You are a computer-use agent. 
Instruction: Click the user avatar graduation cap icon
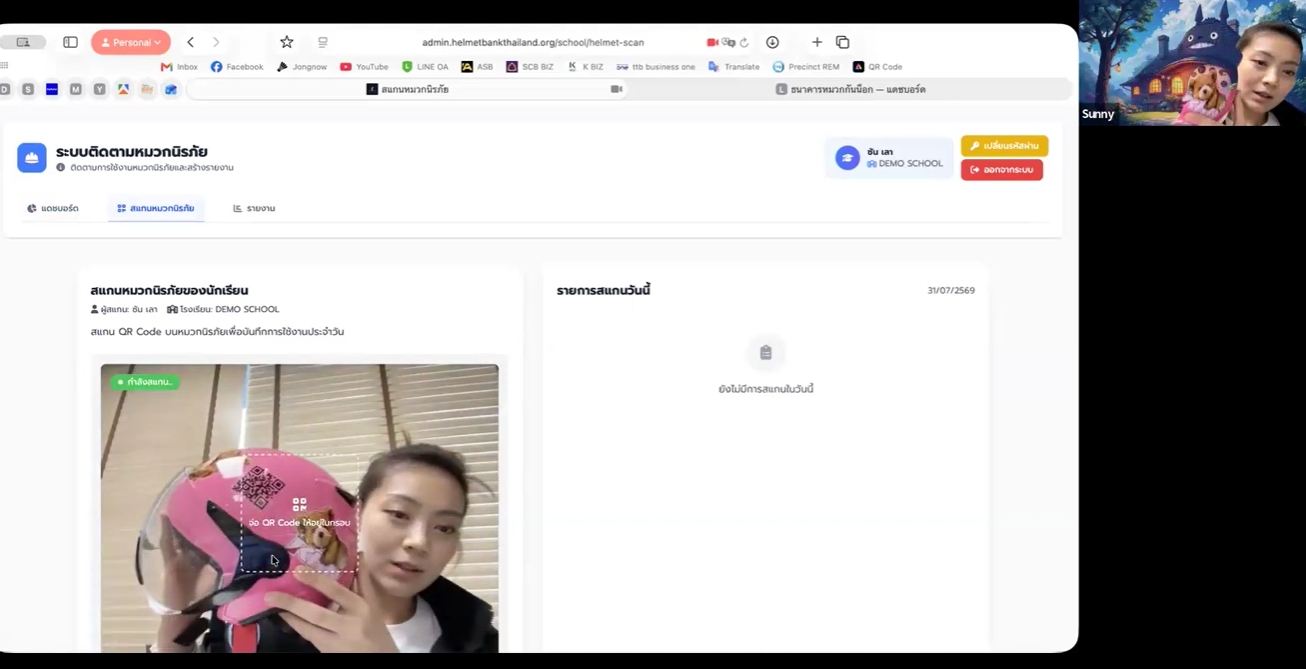[847, 158]
